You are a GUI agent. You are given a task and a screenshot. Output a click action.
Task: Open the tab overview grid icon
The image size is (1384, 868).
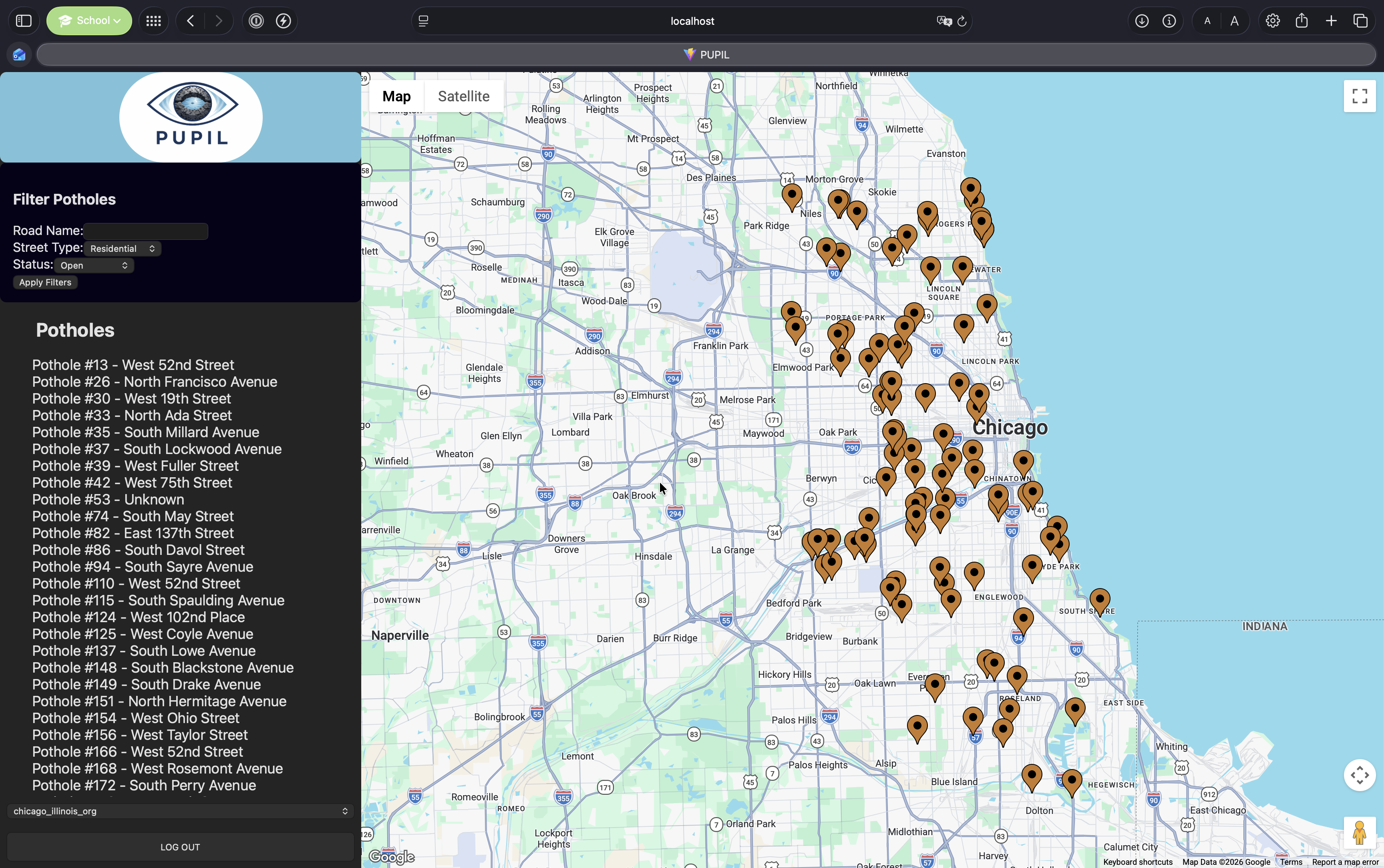[153, 21]
